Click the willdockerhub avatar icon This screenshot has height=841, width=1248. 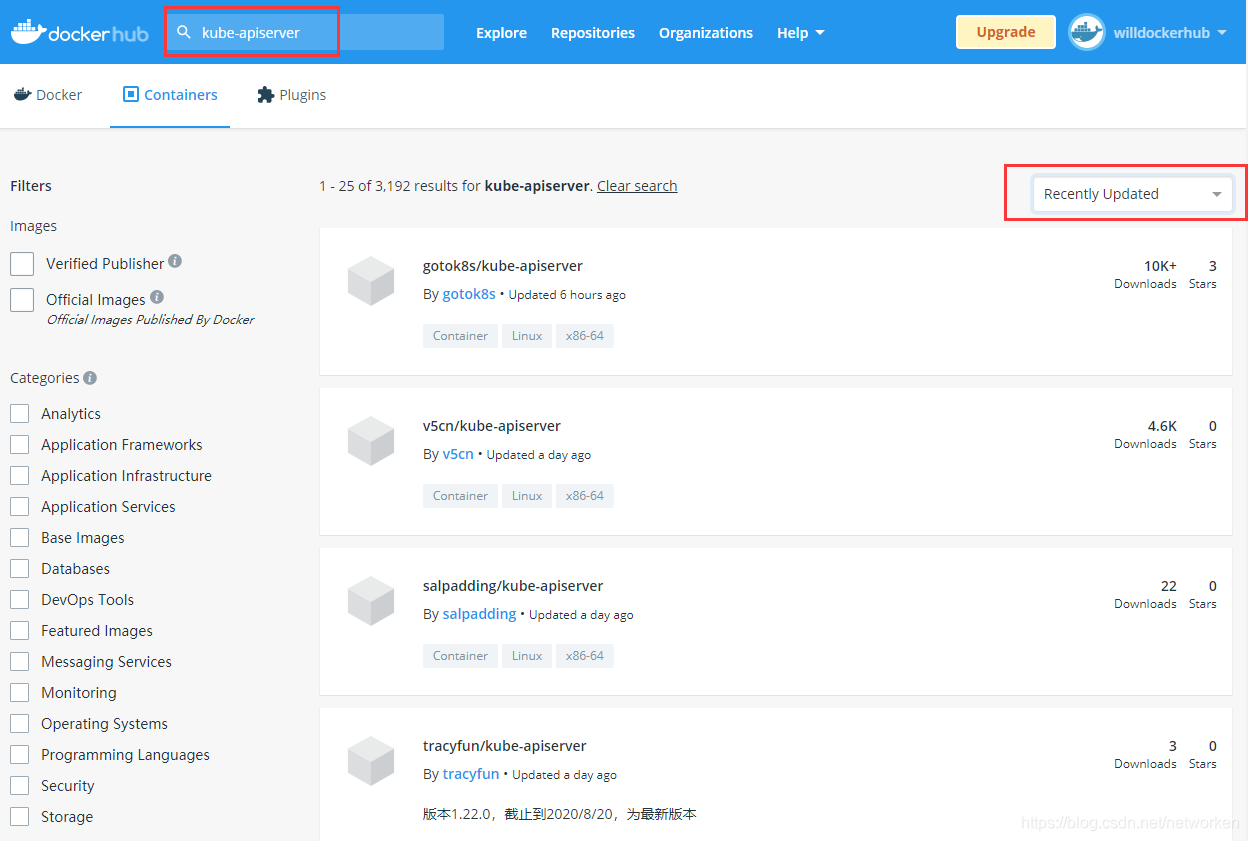[x=1086, y=32]
